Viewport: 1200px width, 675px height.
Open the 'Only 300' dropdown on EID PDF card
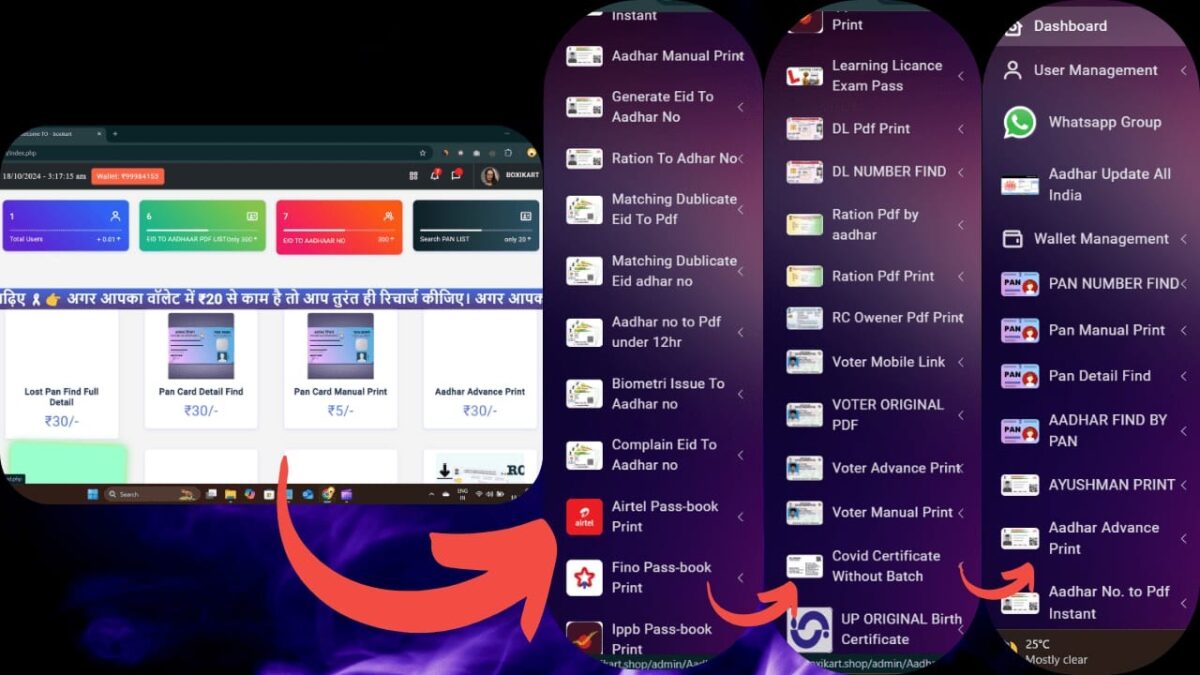(241, 239)
